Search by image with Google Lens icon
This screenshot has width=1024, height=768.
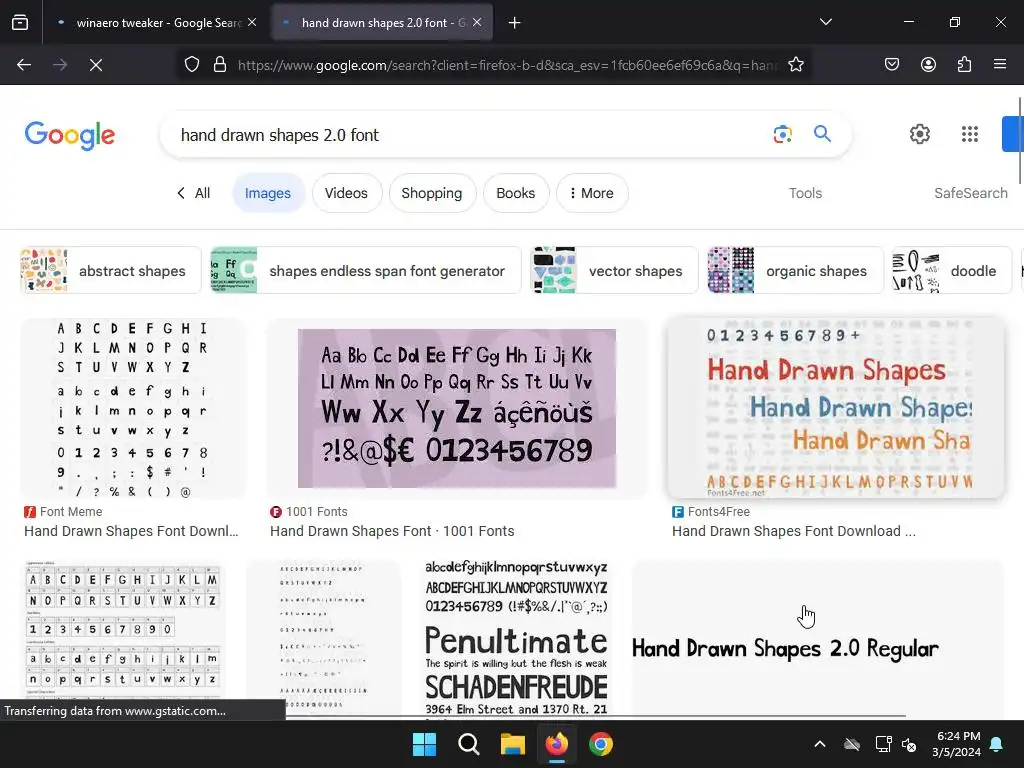pos(782,135)
